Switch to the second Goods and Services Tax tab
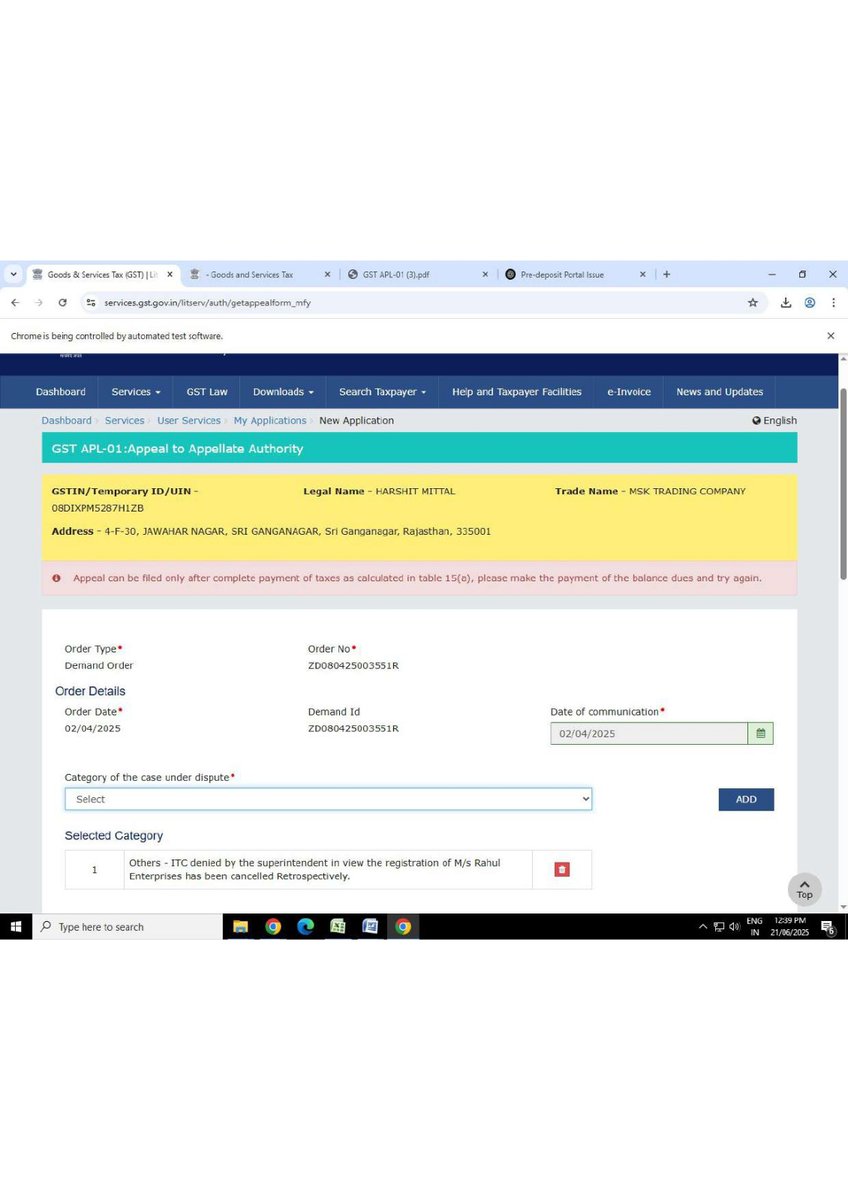The image size is (848, 1200). click(x=260, y=274)
